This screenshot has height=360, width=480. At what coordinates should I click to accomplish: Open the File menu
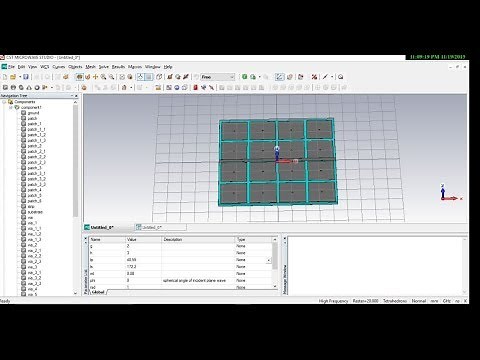[11, 67]
